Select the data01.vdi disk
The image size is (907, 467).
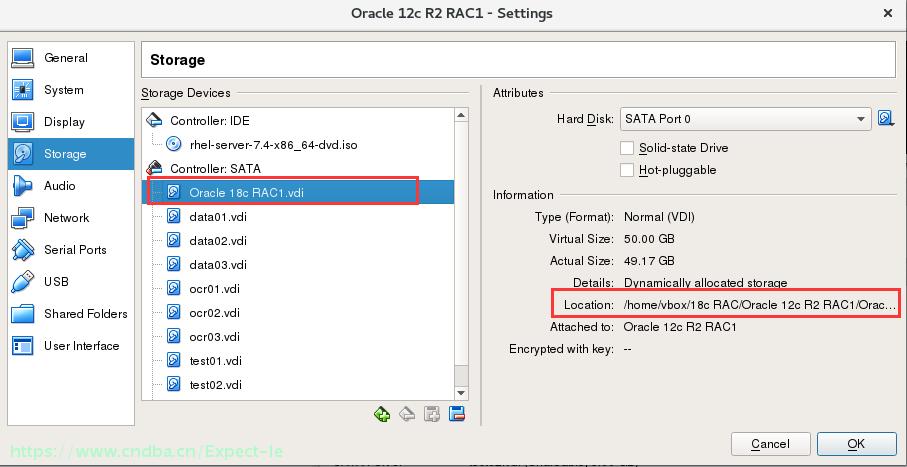pyautogui.click(x=298, y=217)
